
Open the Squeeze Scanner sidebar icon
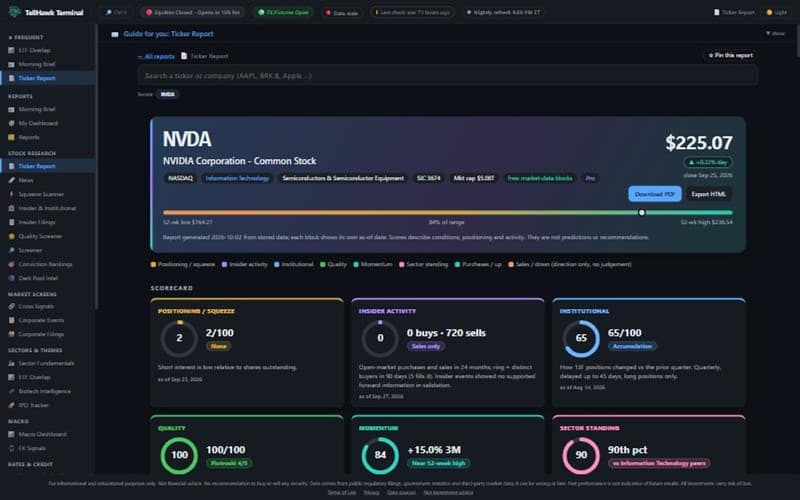[11, 194]
